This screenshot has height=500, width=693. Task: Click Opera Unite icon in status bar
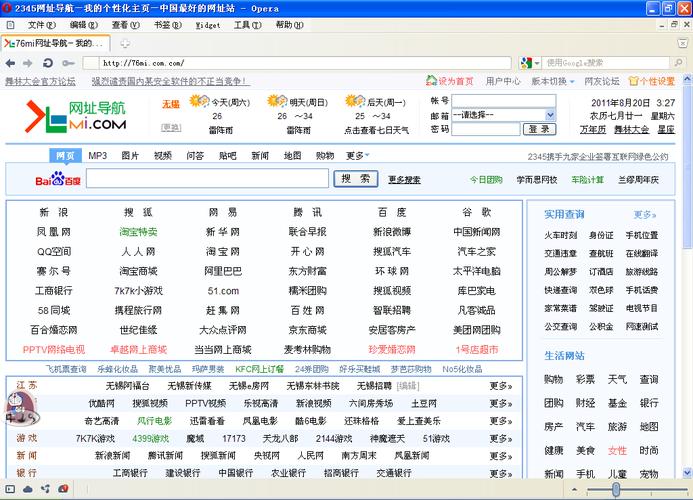pos(45,489)
